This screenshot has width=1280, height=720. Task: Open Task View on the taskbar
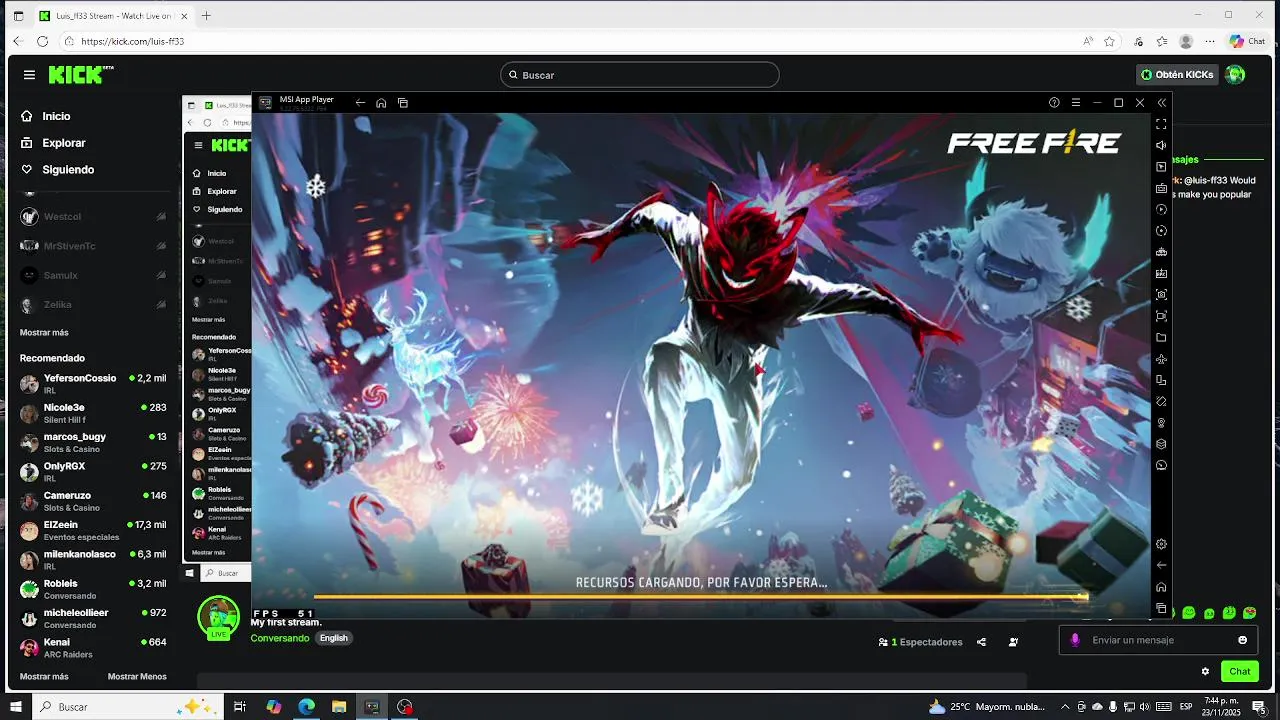pos(240,706)
